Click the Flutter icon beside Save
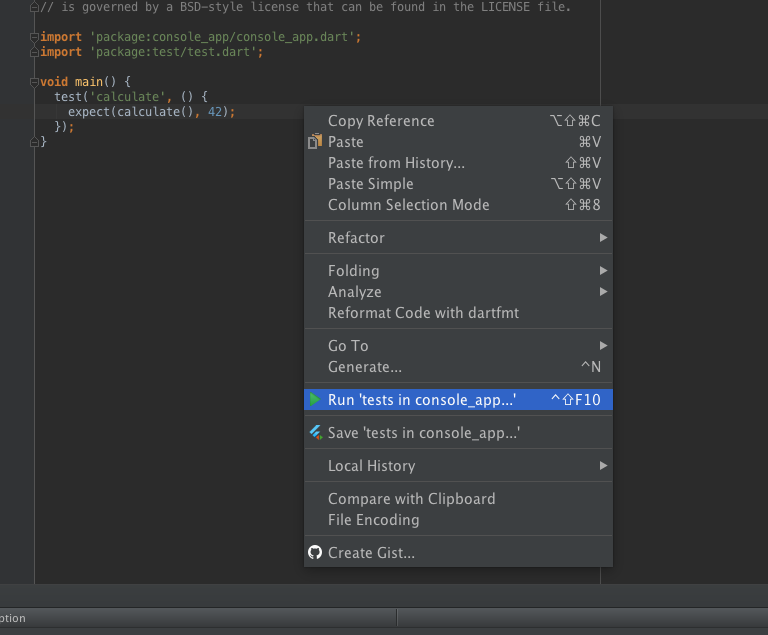This screenshot has height=635, width=768. [x=316, y=432]
